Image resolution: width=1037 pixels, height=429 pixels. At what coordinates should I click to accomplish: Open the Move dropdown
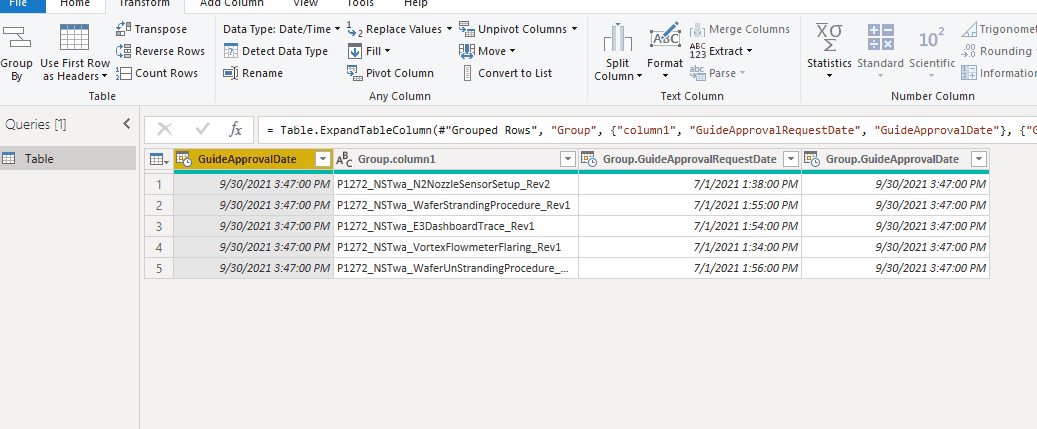pyautogui.click(x=487, y=51)
